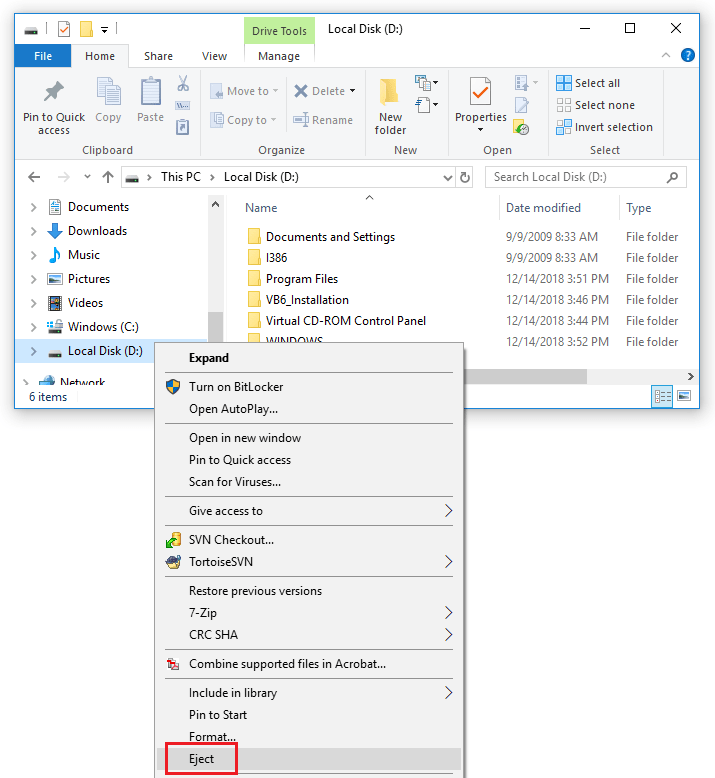715x778 pixels.
Task: Switch to the Share ribbon tab
Action: pyautogui.click(x=158, y=56)
